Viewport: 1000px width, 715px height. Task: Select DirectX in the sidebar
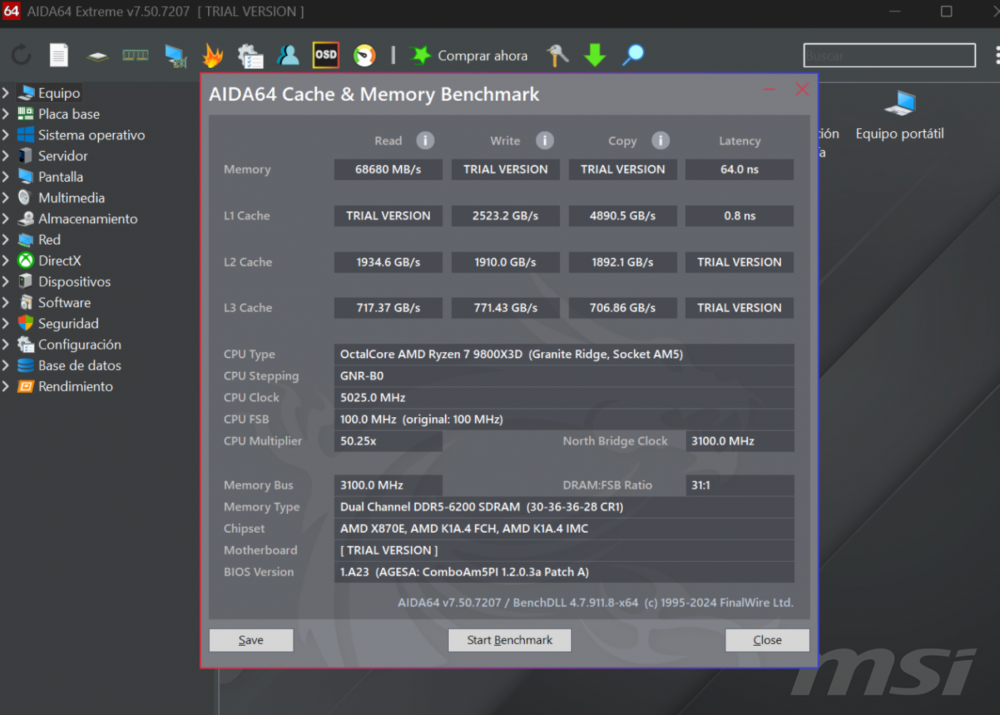(x=59, y=261)
